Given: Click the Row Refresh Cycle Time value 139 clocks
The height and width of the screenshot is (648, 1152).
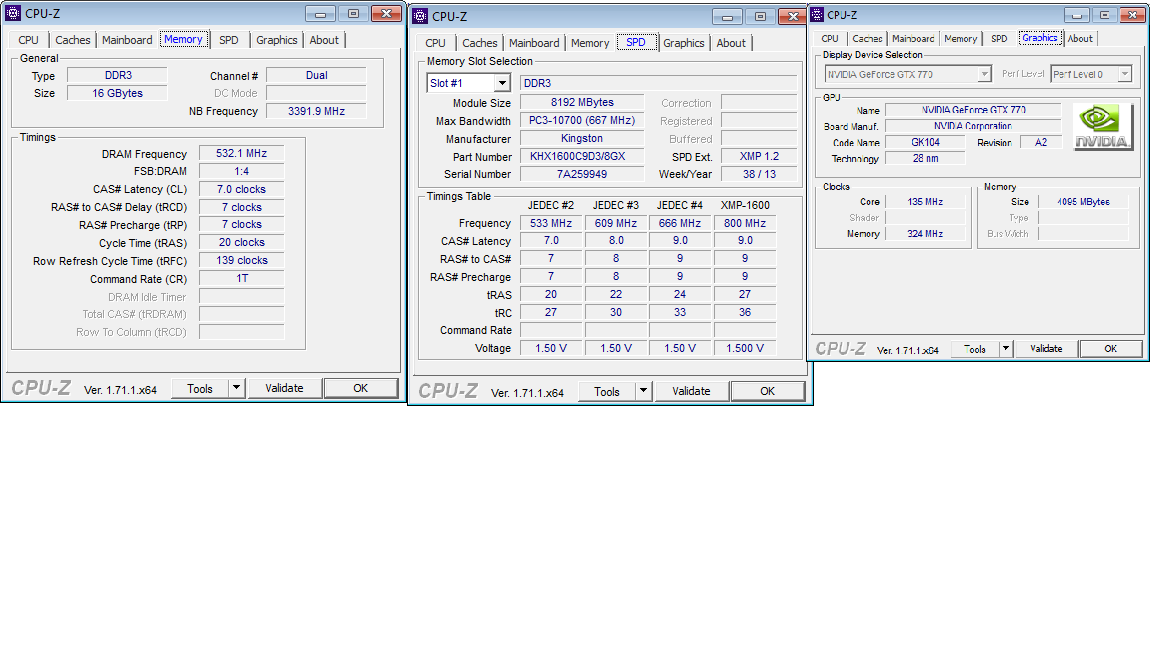Looking at the screenshot, I should click(x=241, y=260).
